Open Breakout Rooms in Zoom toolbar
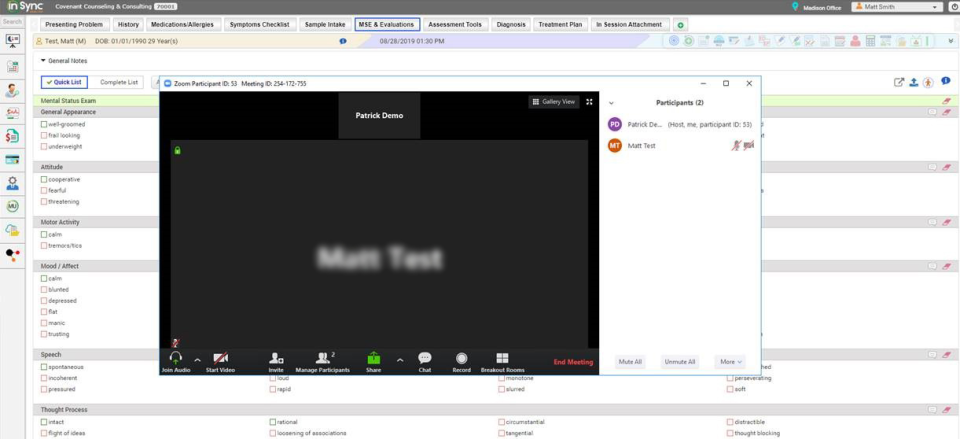960x439 pixels. [503, 362]
